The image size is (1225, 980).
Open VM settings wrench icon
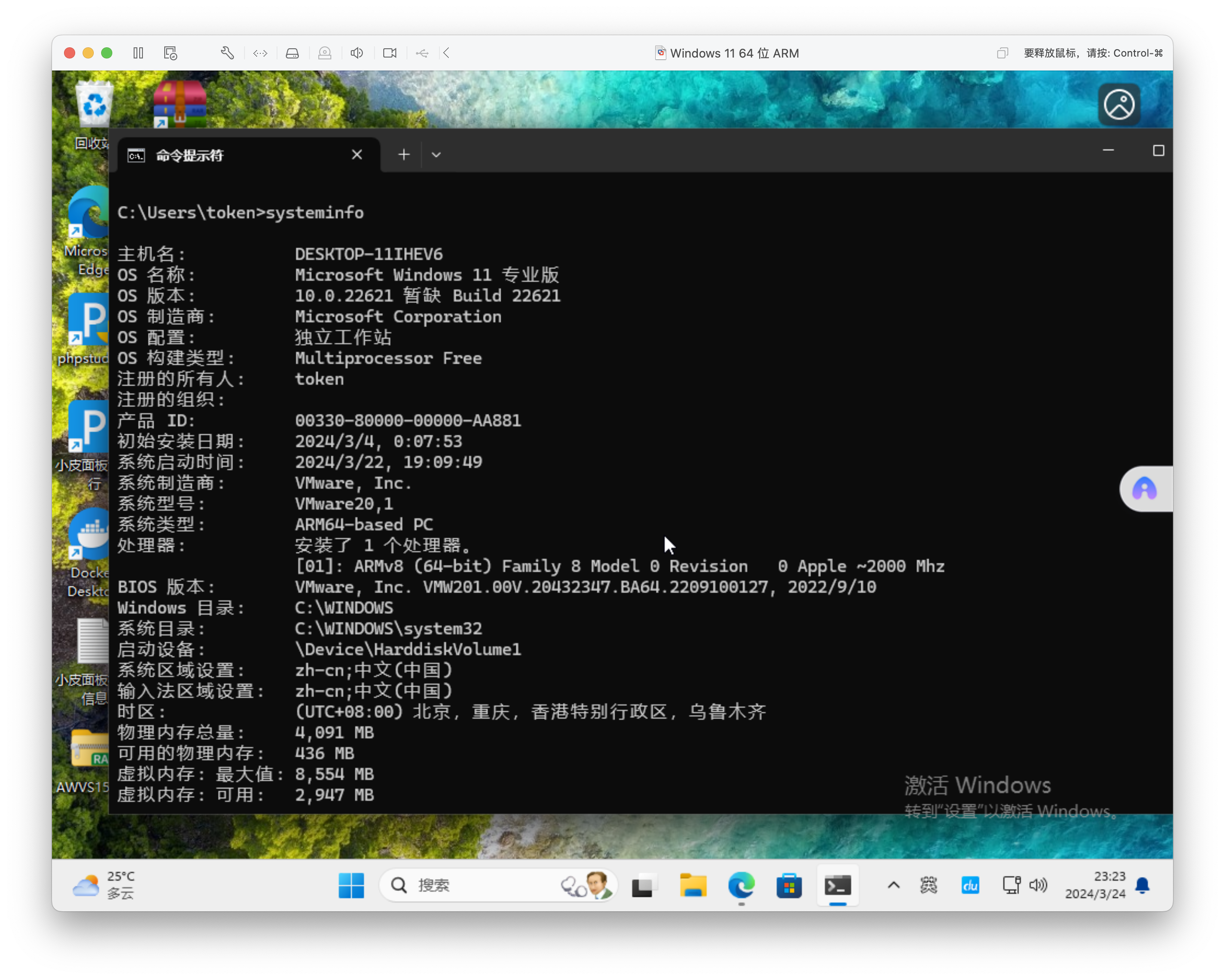(227, 53)
